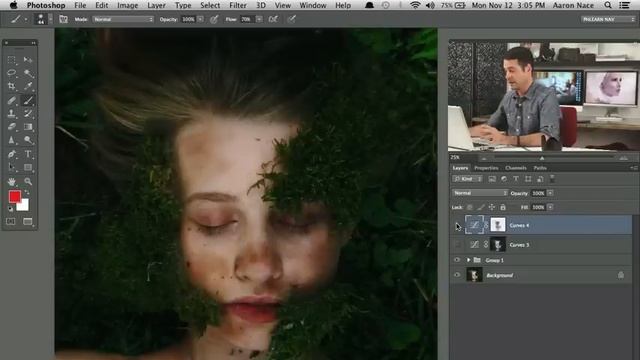Click the Curves 4 adjustment thumbnail
The height and width of the screenshot is (360, 640).
pyautogui.click(x=474, y=225)
